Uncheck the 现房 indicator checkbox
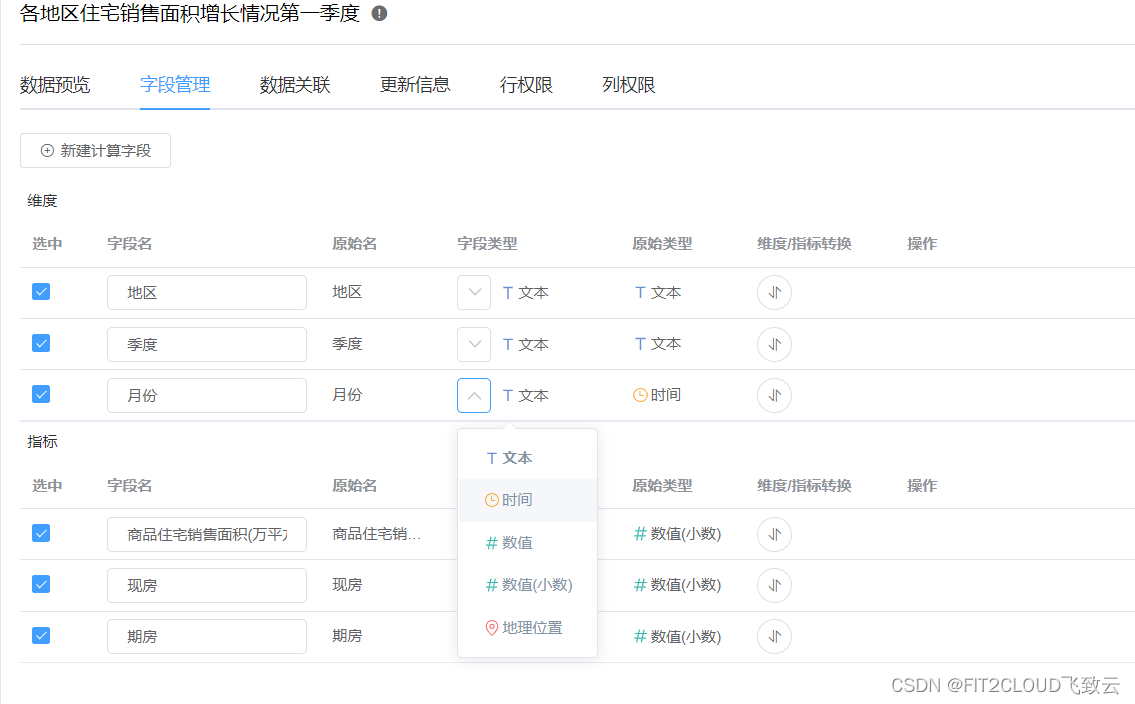This screenshot has width=1135, height=704. pos(40,585)
